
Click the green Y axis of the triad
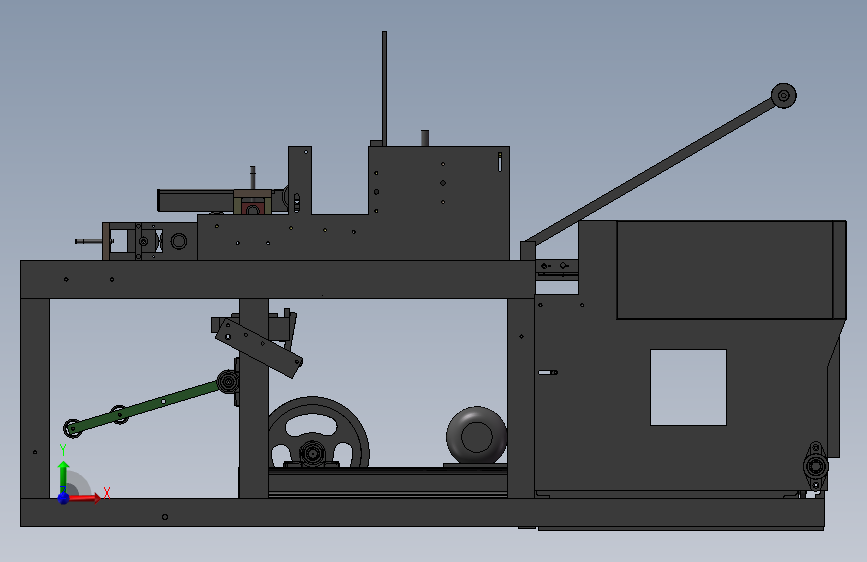(64, 476)
